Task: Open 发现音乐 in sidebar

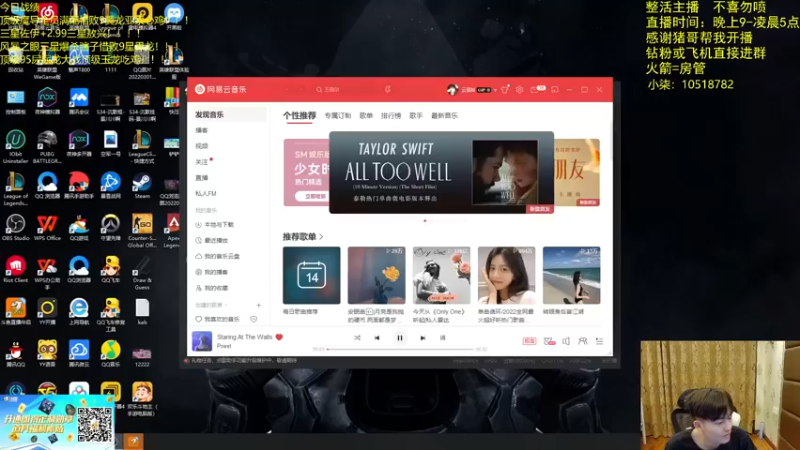Action: [228, 115]
